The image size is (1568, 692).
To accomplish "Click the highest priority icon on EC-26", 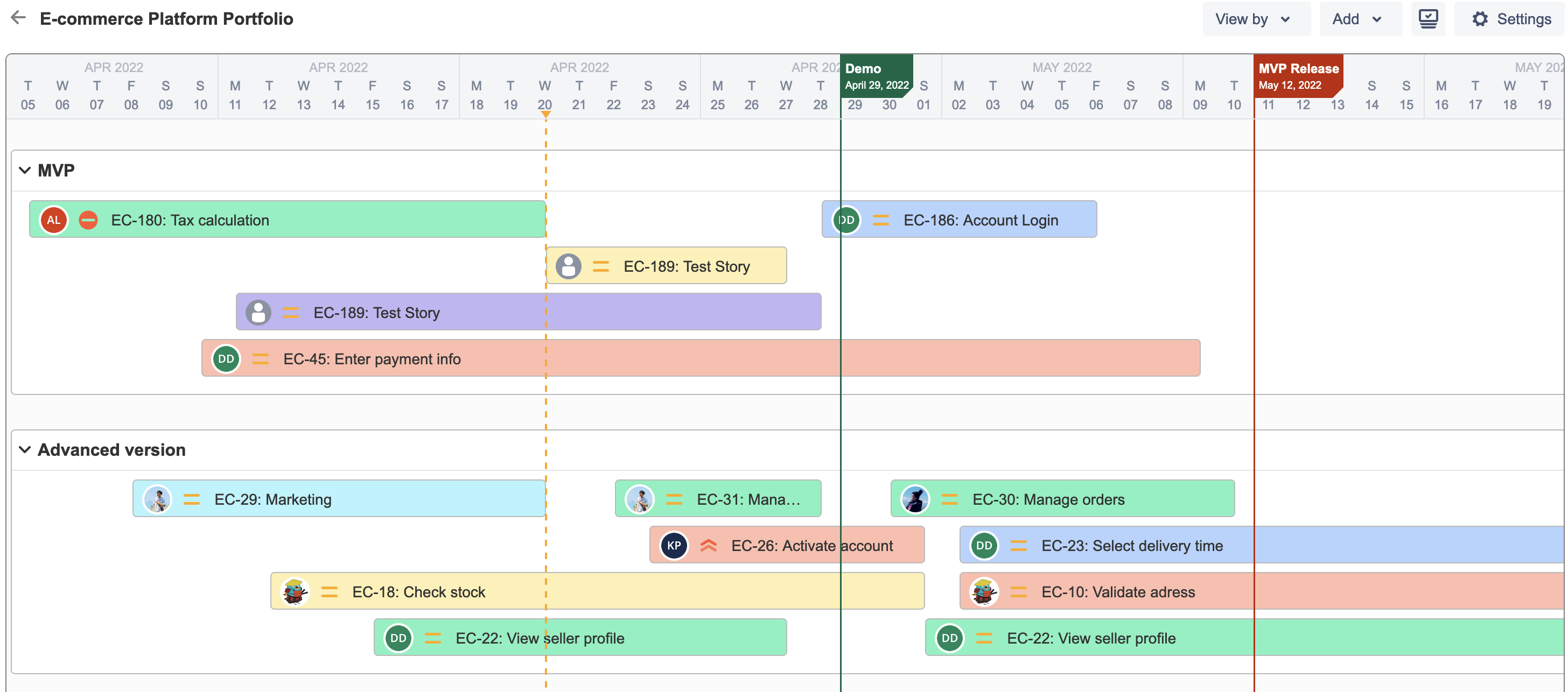I will (x=708, y=546).
